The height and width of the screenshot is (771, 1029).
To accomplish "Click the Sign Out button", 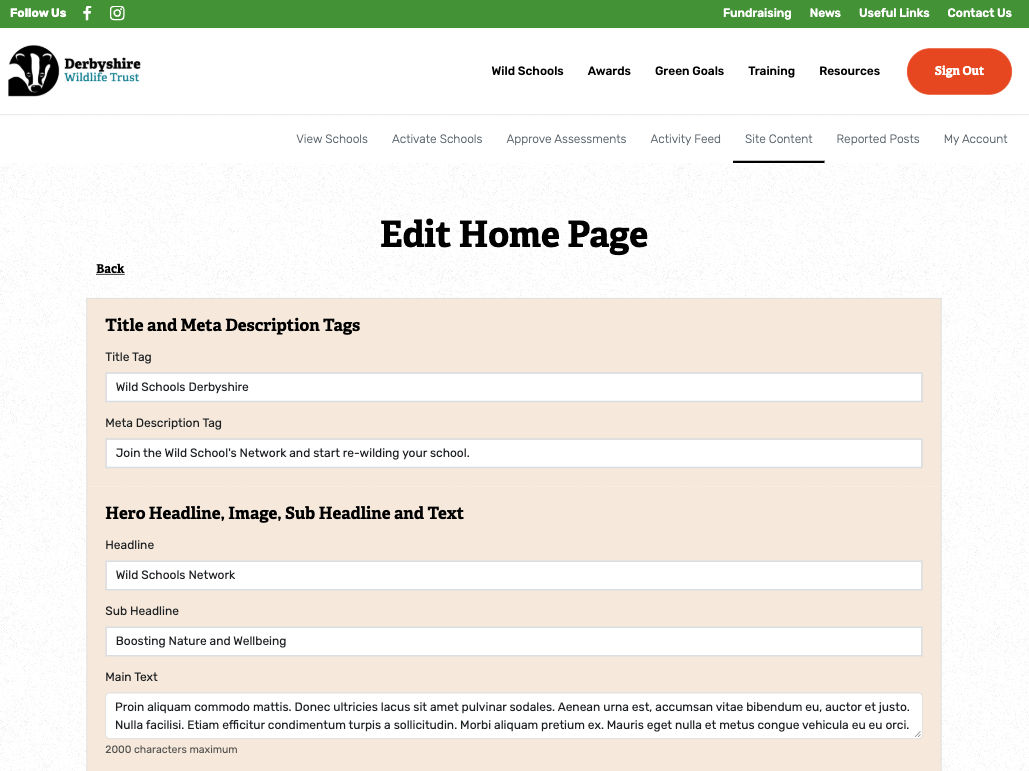I will click(959, 71).
